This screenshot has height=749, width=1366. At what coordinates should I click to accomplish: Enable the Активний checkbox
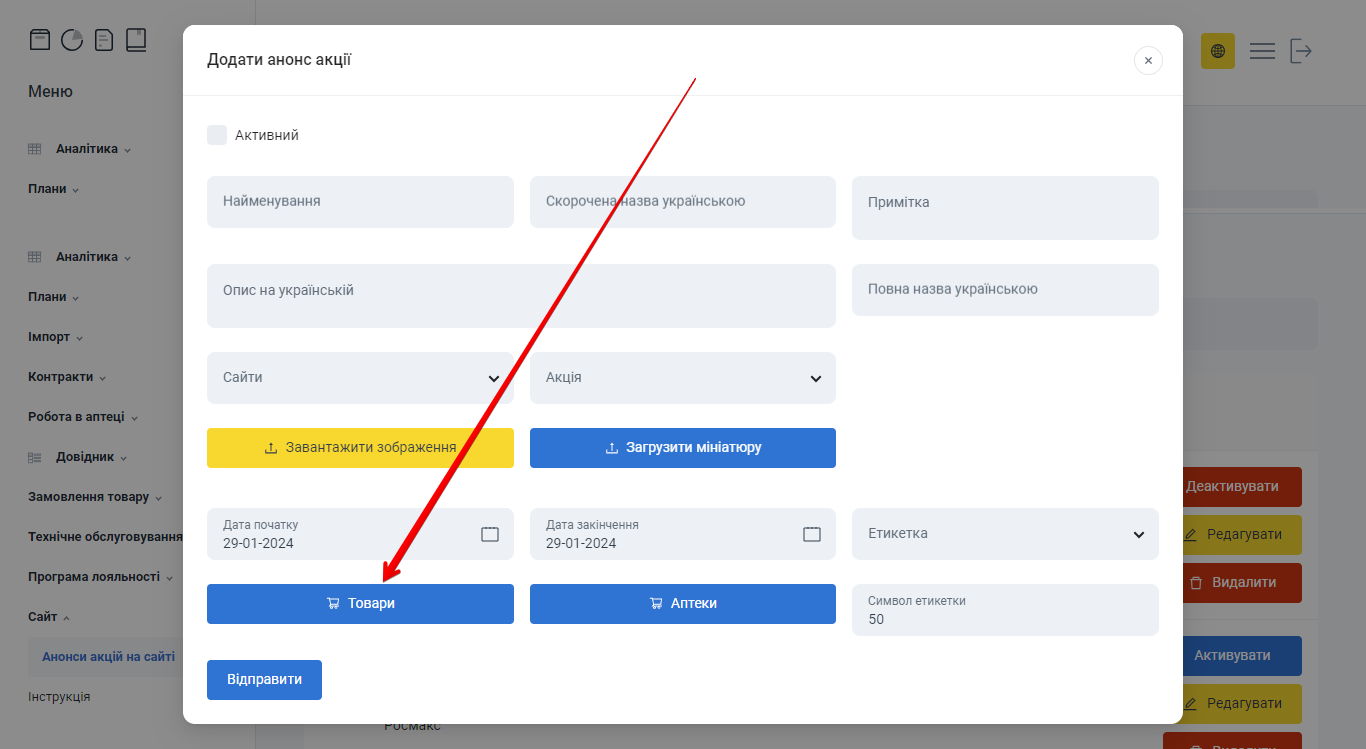pos(217,135)
